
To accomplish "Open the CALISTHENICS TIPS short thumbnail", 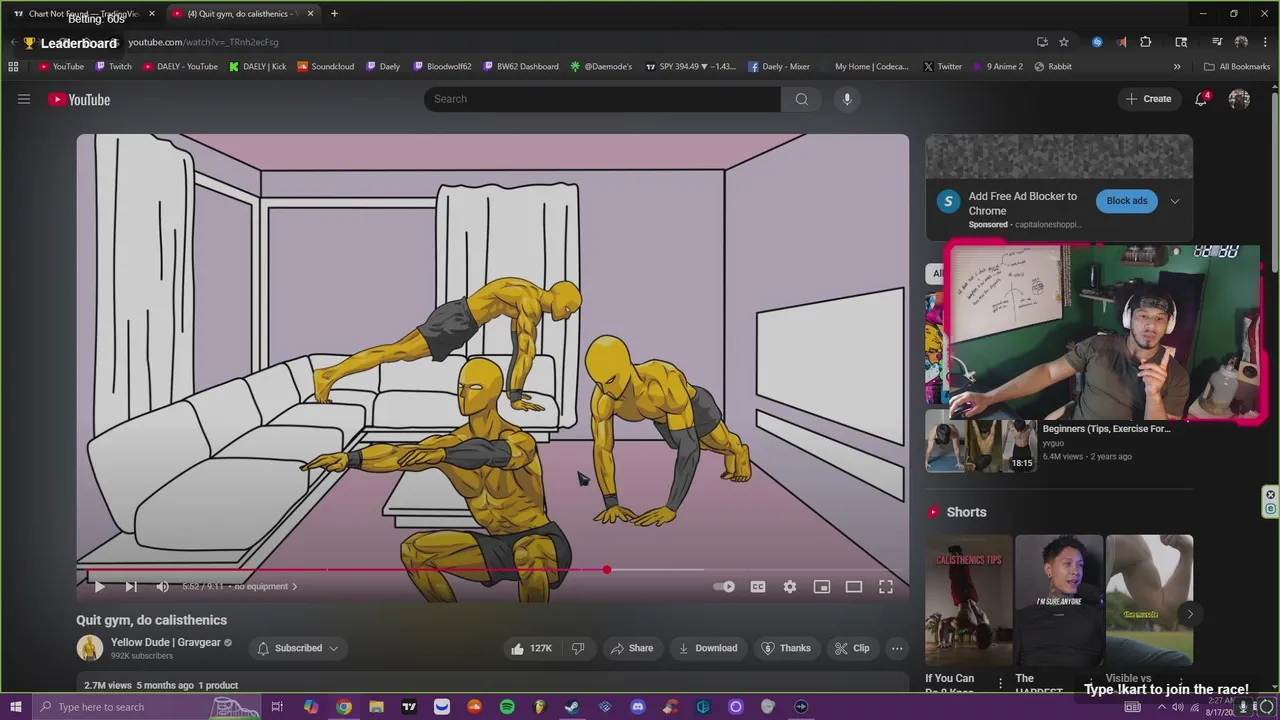I will tap(968, 600).
